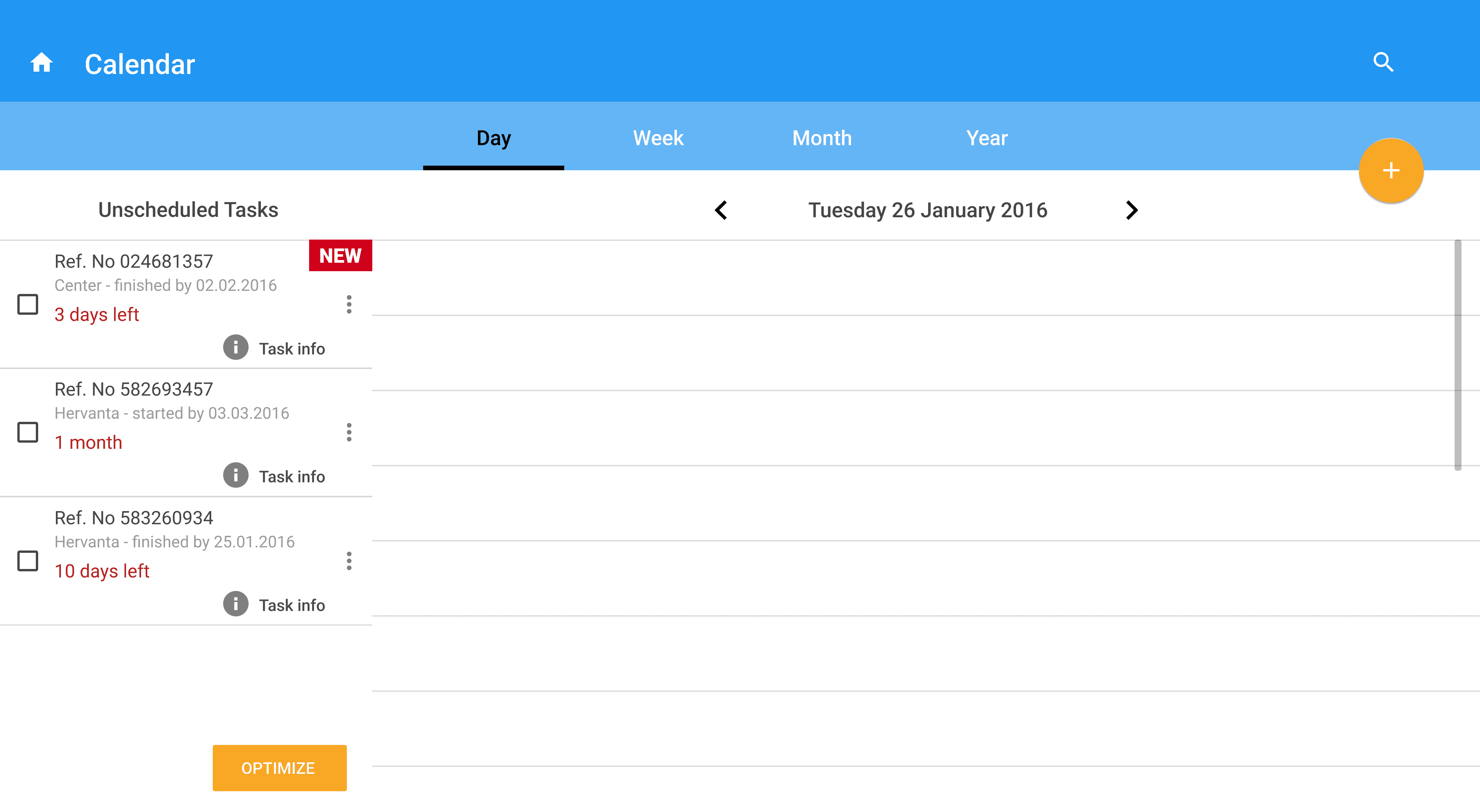
Task: Open Task info for Ref. No 583260934
Action: (x=275, y=605)
